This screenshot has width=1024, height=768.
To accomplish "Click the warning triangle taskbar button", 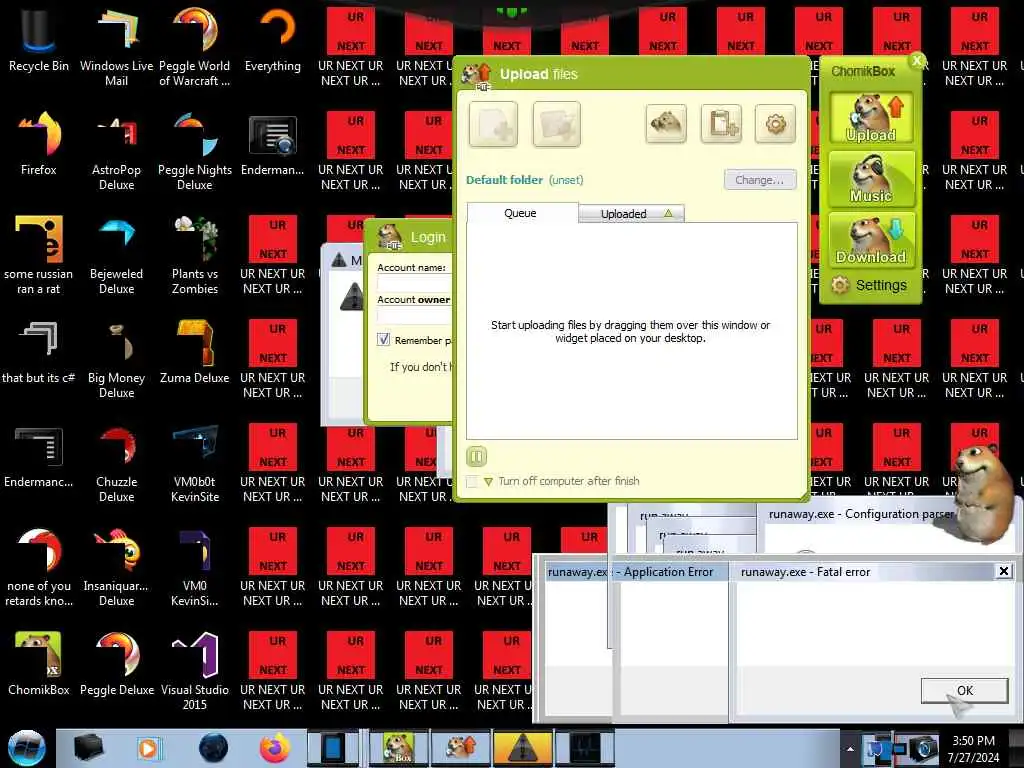I will (x=522, y=748).
